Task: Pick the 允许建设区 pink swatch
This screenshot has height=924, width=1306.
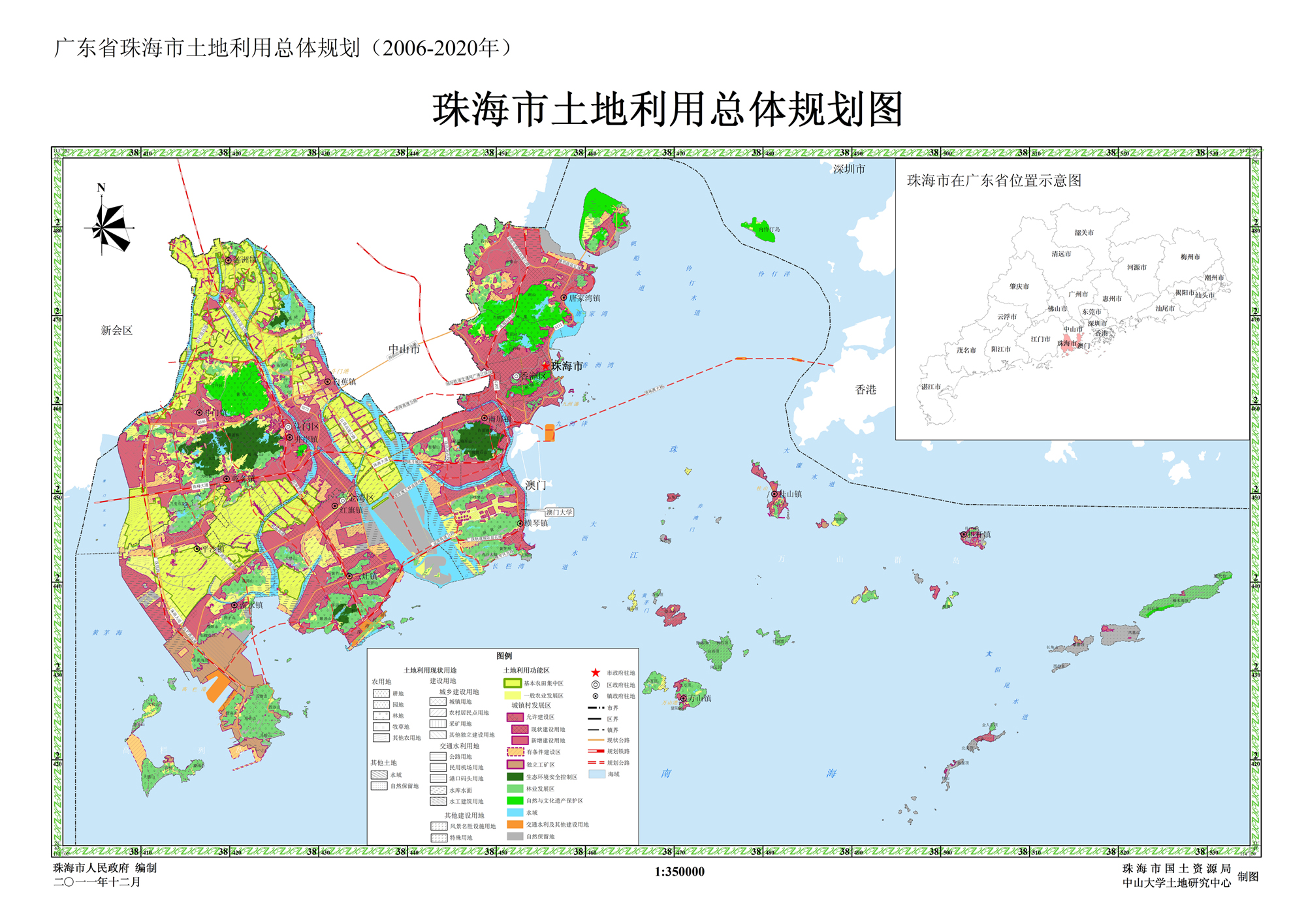Action: tap(515, 717)
